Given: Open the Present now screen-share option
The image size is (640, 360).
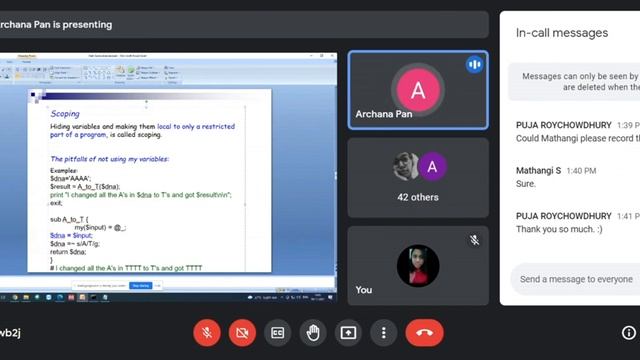Looking at the screenshot, I should pyautogui.click(x=348, y=333).
